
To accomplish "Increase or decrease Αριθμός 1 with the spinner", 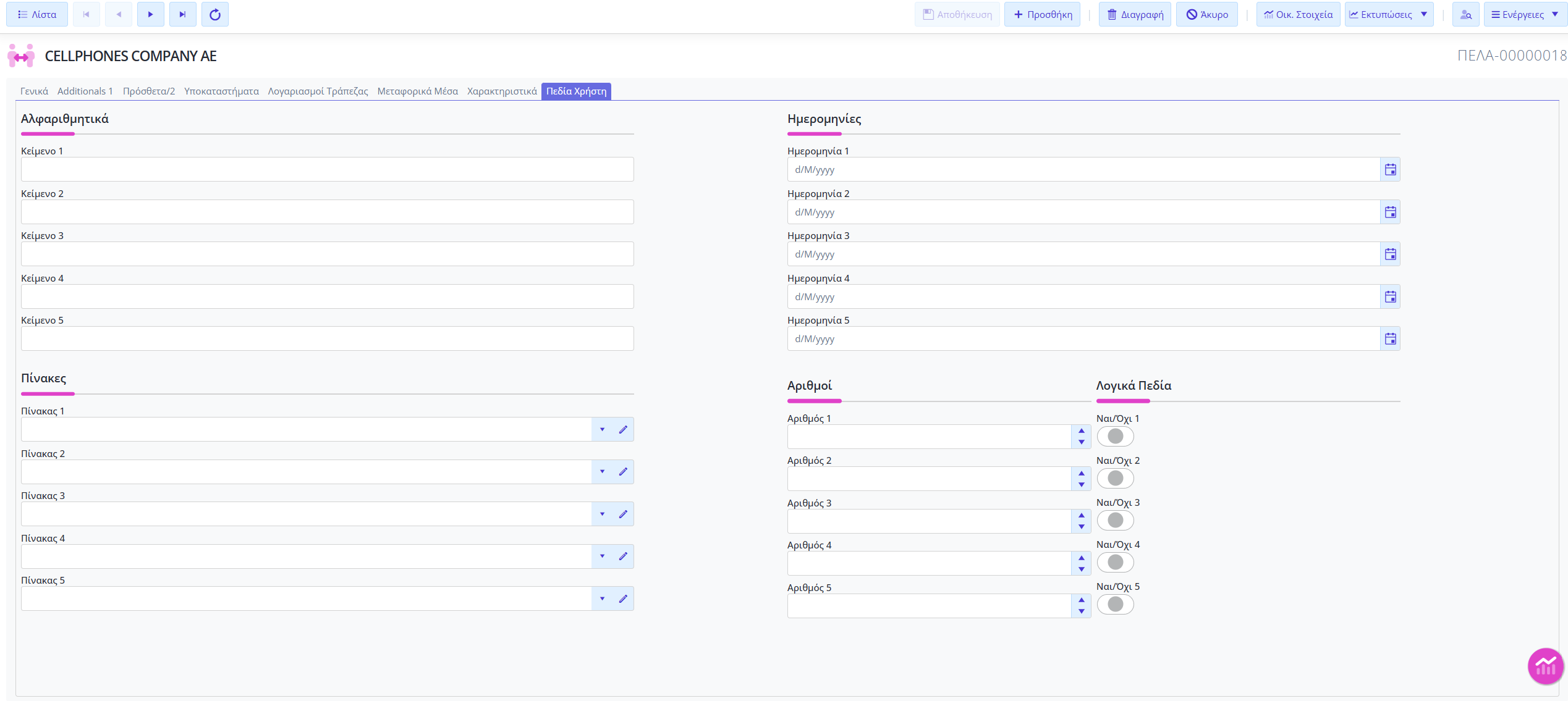I will coord(1081,437).
